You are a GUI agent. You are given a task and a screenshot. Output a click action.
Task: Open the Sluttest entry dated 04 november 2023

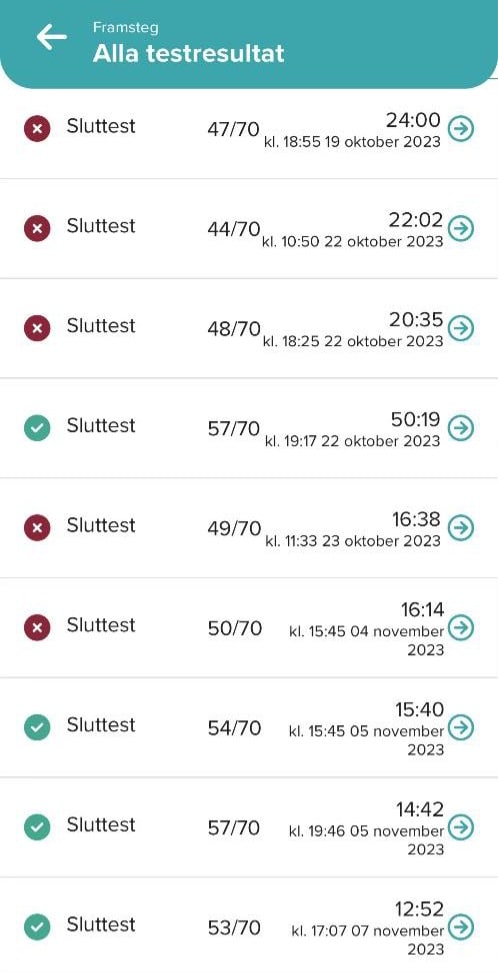[x=249, y=627]
